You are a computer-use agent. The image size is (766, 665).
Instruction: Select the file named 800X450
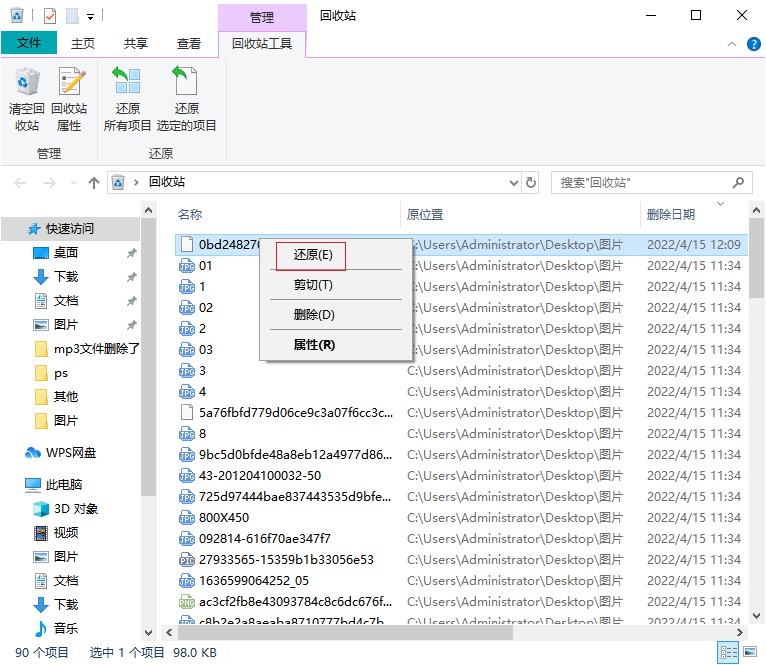pos(224,517)
